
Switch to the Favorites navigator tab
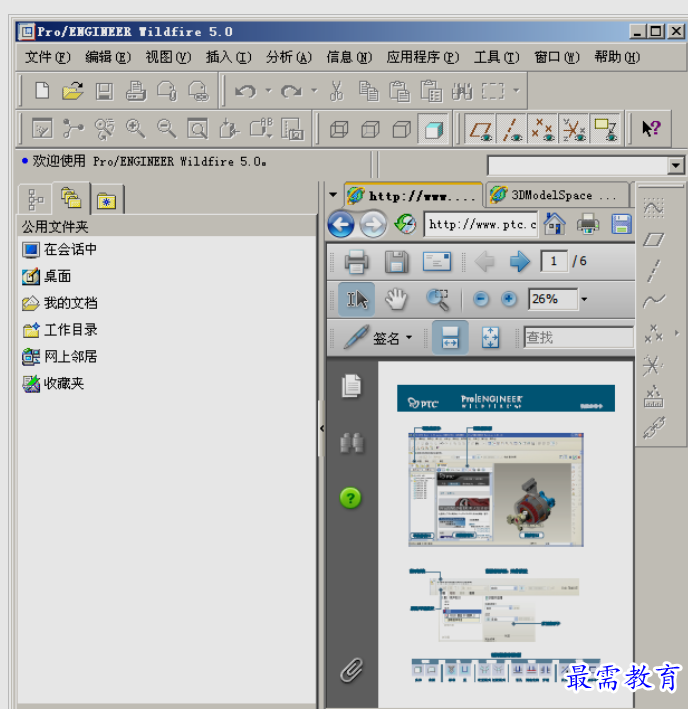(x=107, y=200)
